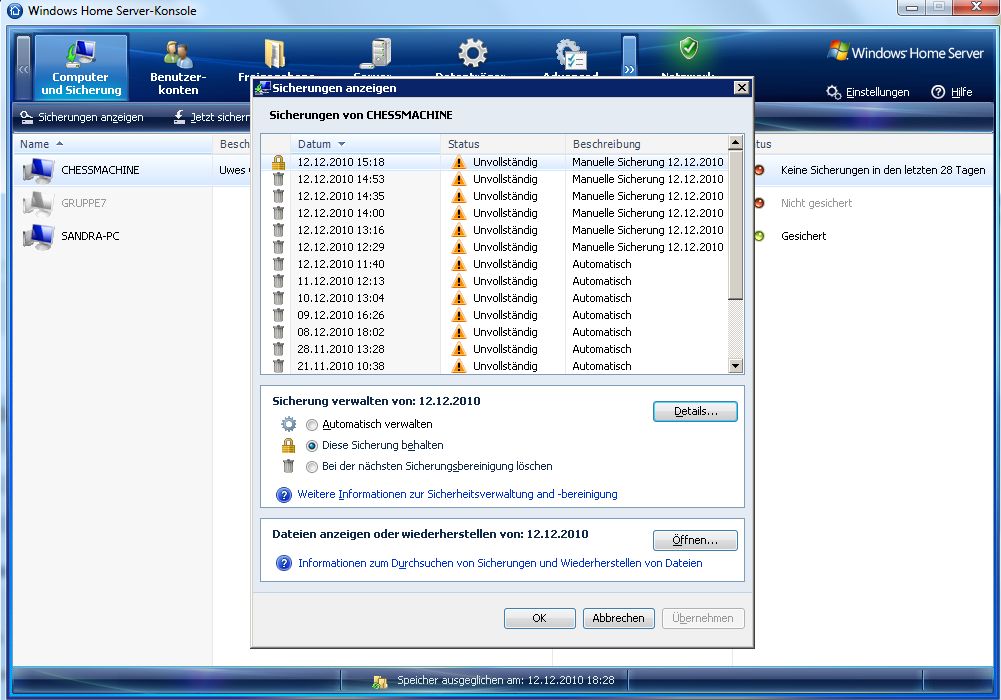This screenshot has height=700, width=1001.
Task: Open Hilfe help
Action: click(952, 92)
